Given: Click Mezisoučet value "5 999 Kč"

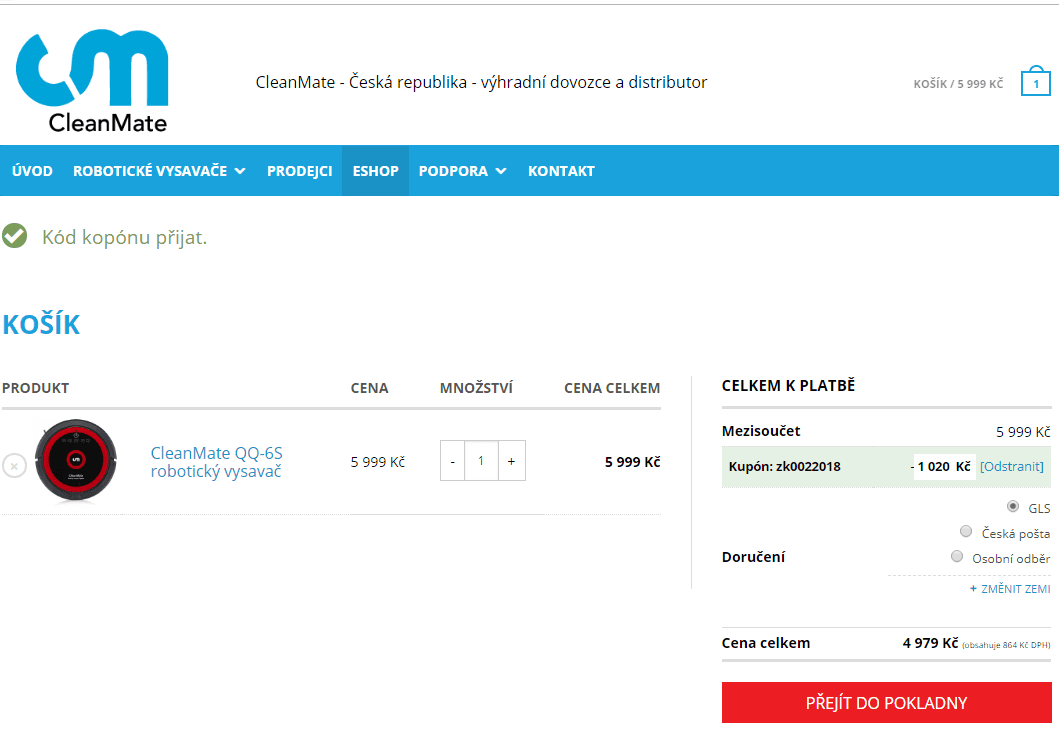Looking at the screenshot, I should (x=1023, y=432).
